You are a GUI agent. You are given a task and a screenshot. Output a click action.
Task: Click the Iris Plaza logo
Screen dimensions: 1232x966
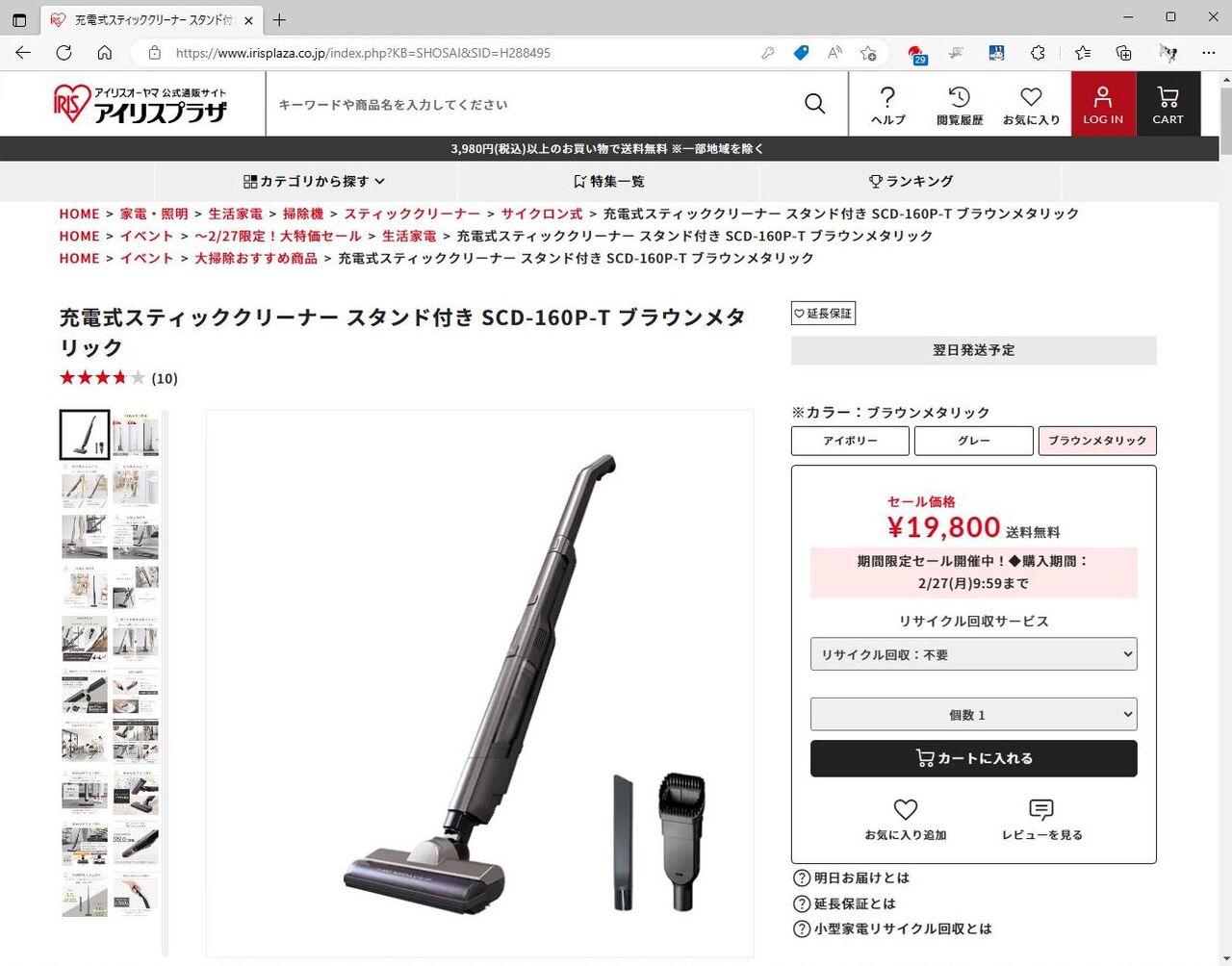click(141, 104)
